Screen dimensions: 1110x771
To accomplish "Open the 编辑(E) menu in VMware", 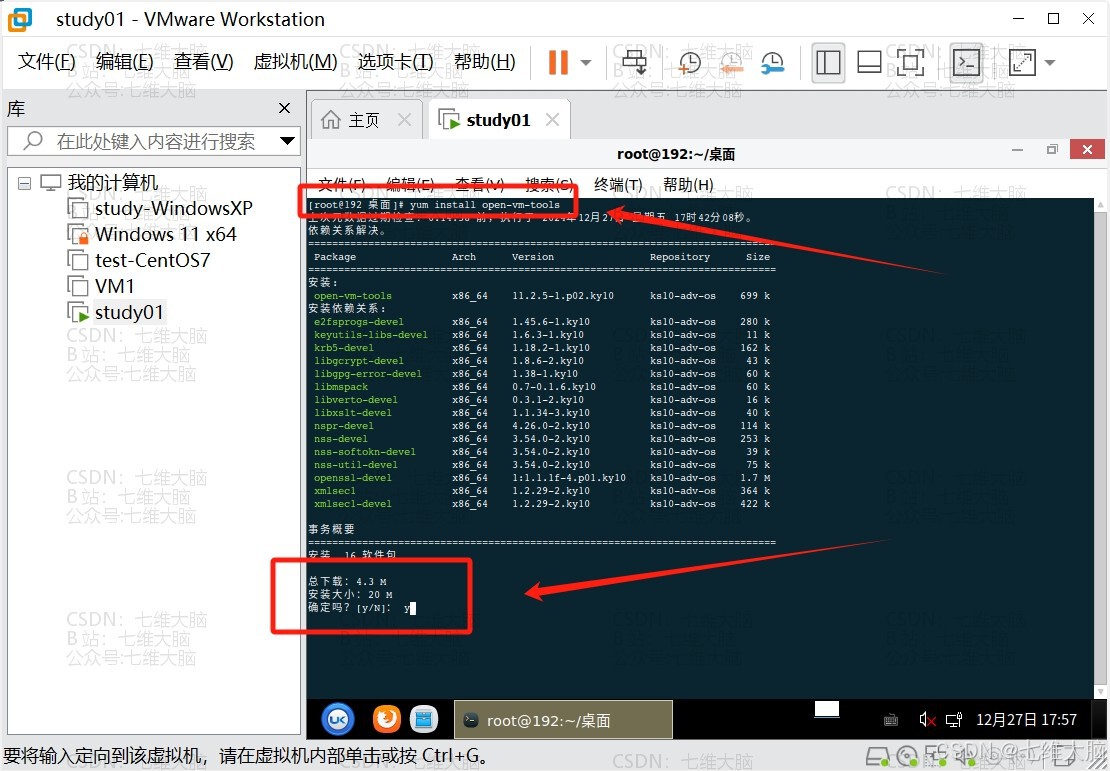I will click(x=125, y=62).
